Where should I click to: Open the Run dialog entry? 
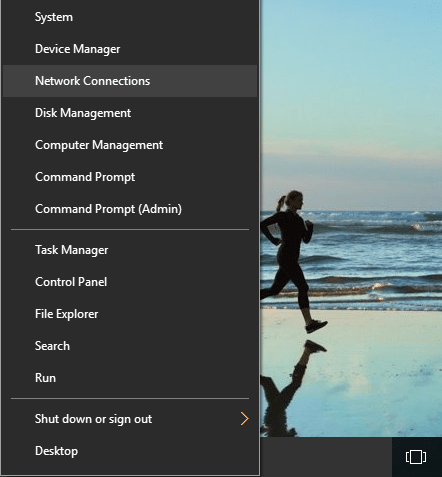tap(130, 378)
